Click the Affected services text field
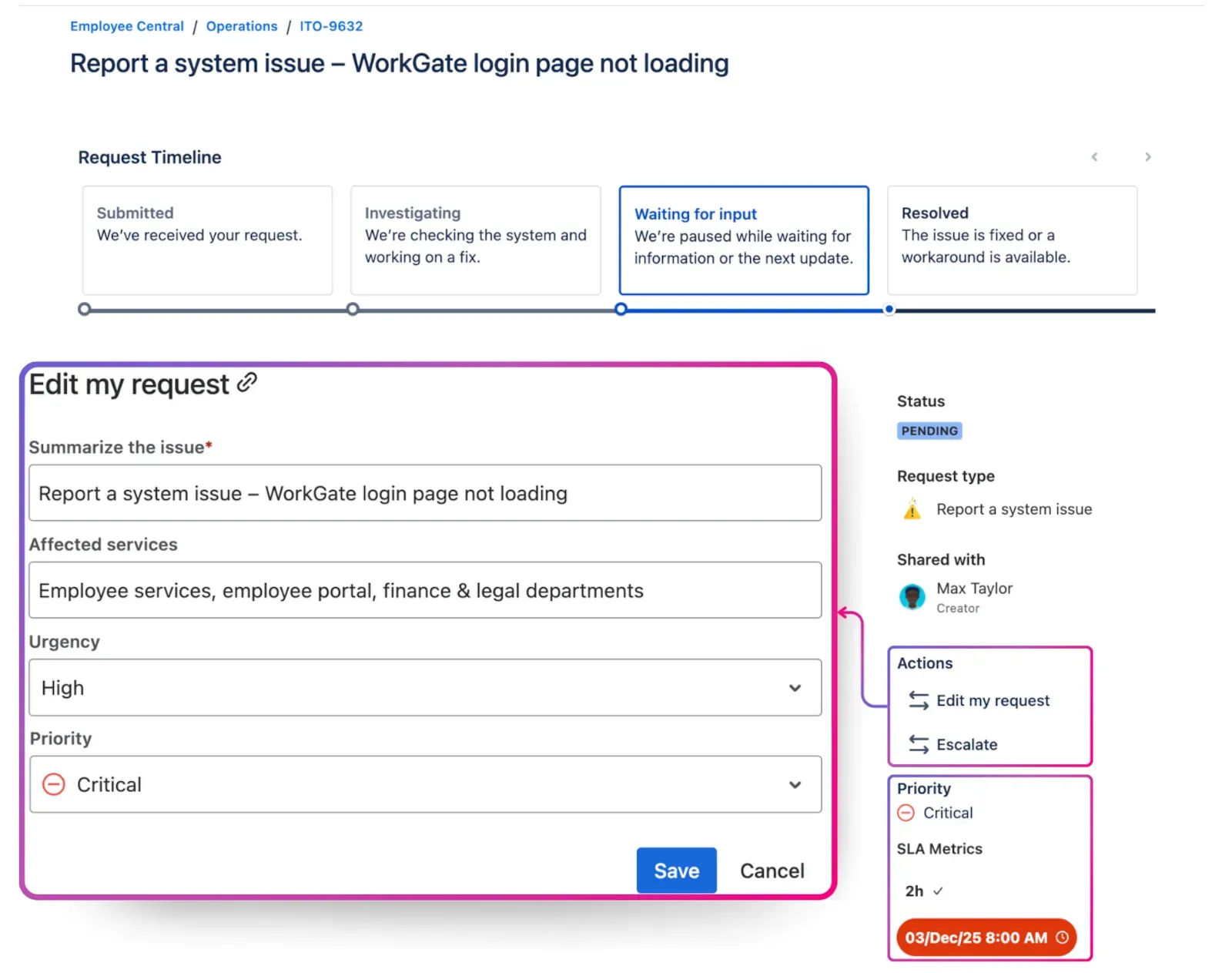This screenshot has width=1232, height=973. [x=425, y=590]
